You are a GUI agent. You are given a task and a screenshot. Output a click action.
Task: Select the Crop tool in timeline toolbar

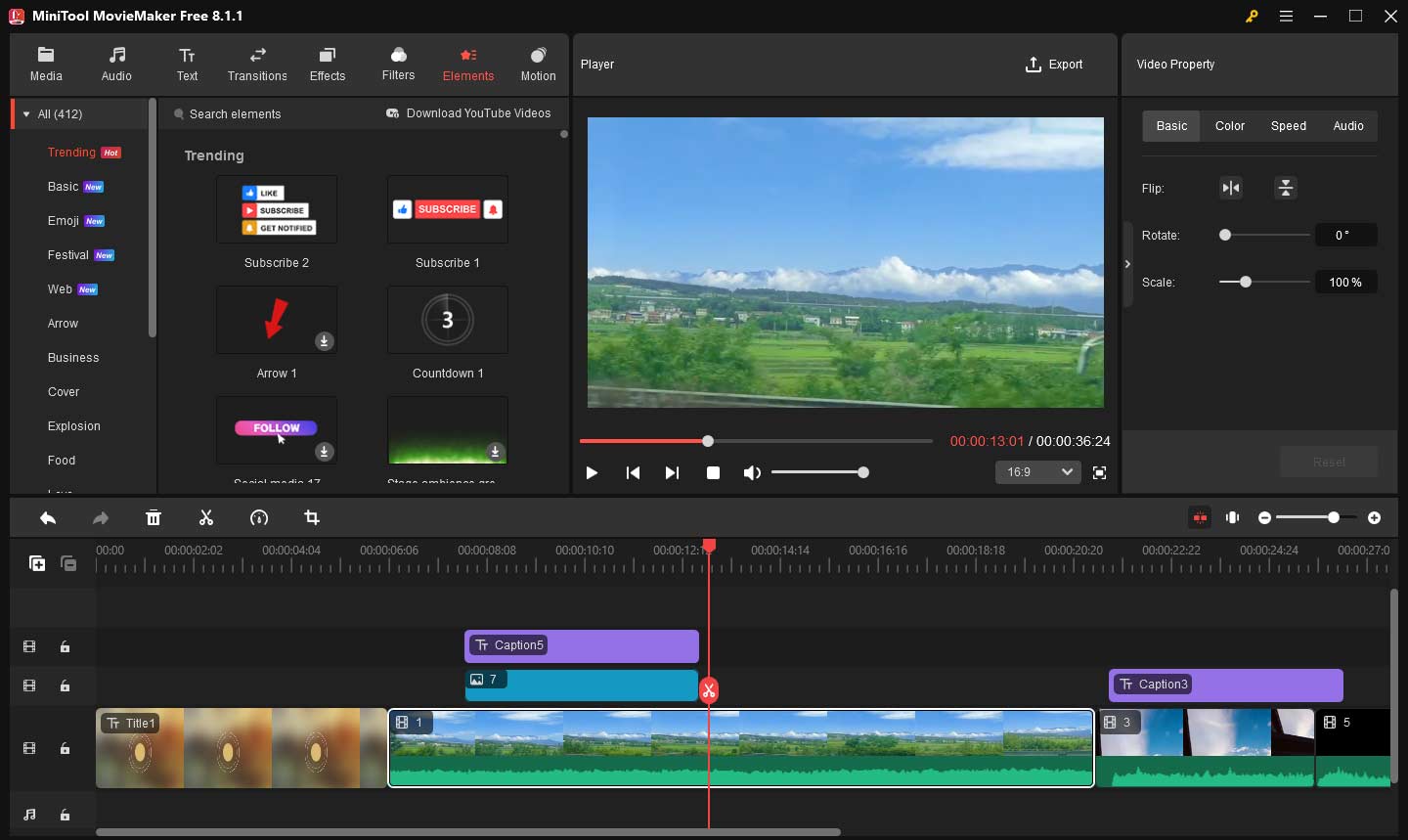311,517
